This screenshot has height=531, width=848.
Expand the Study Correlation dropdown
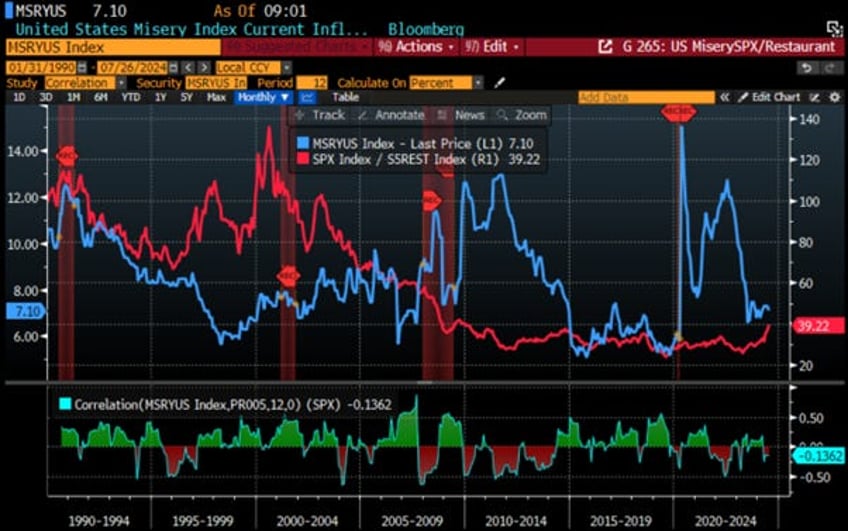tap(121, 82)
